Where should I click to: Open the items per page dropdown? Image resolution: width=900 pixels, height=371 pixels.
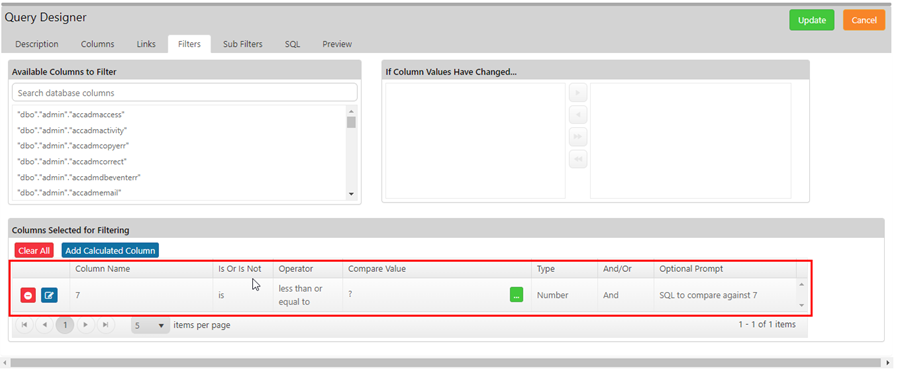[150, 326]
